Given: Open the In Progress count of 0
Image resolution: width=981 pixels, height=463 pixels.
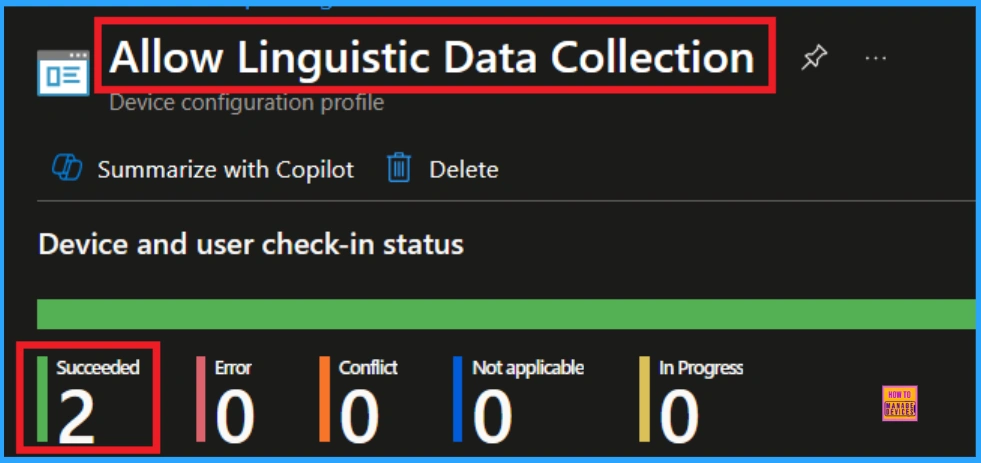Looking at the screenshot, I should click(679, 415).
